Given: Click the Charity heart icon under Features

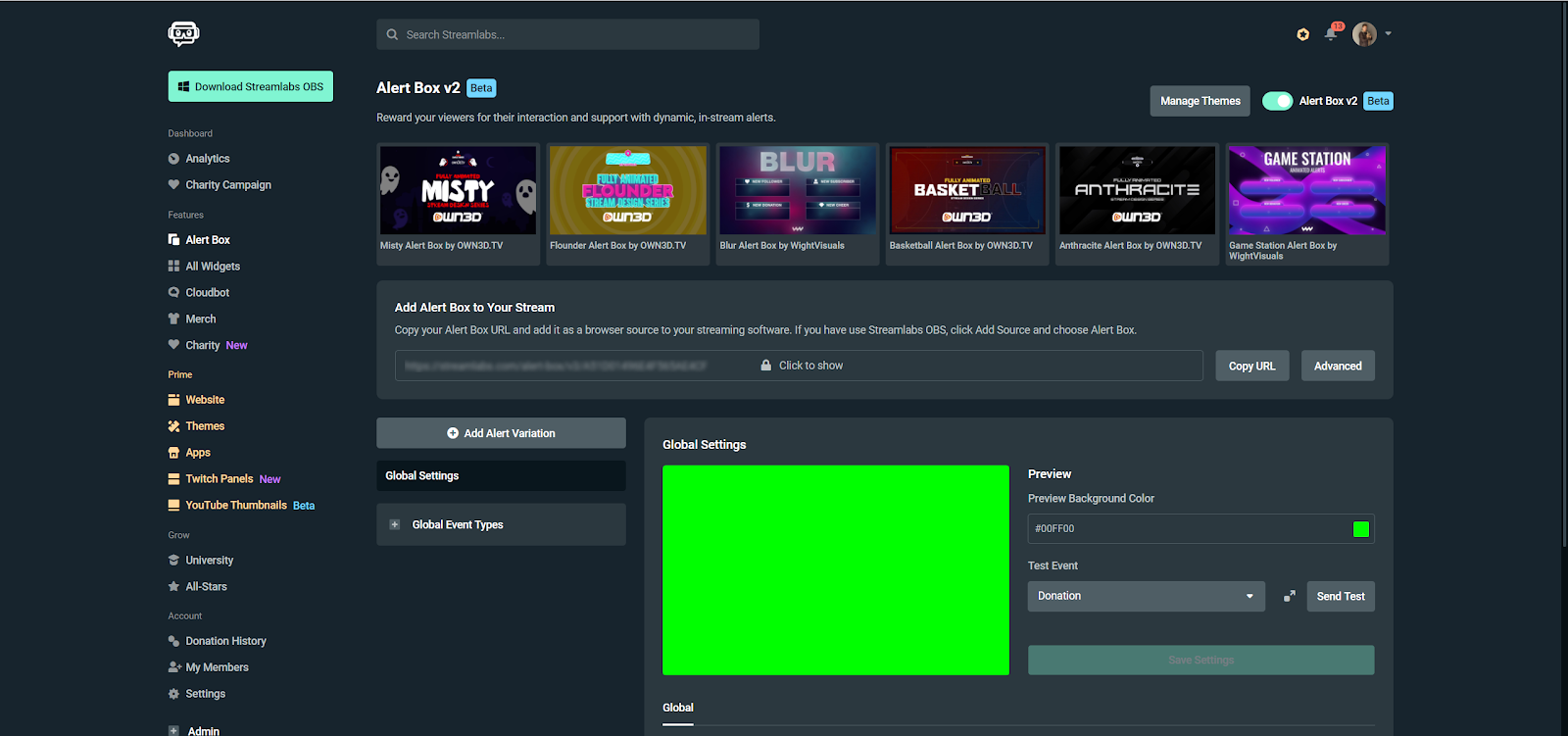Looking at the screenshot, I should point(173,345).
